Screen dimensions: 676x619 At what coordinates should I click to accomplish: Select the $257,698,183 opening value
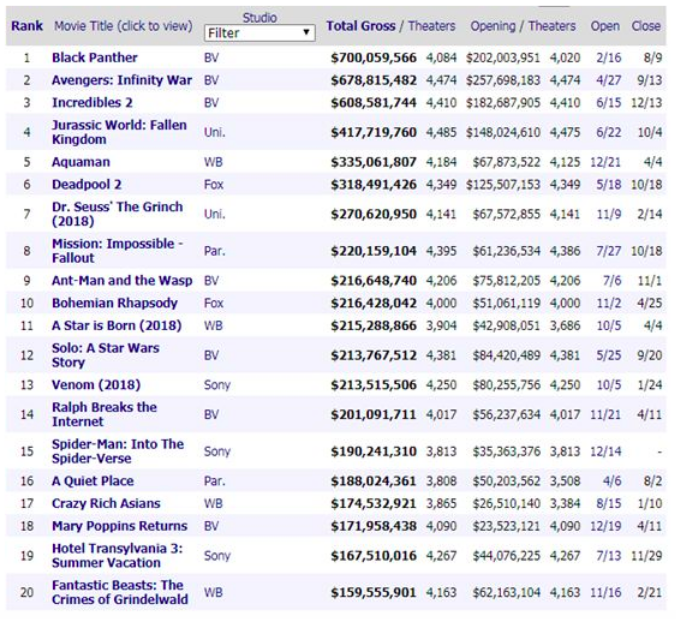click(503, 80)
